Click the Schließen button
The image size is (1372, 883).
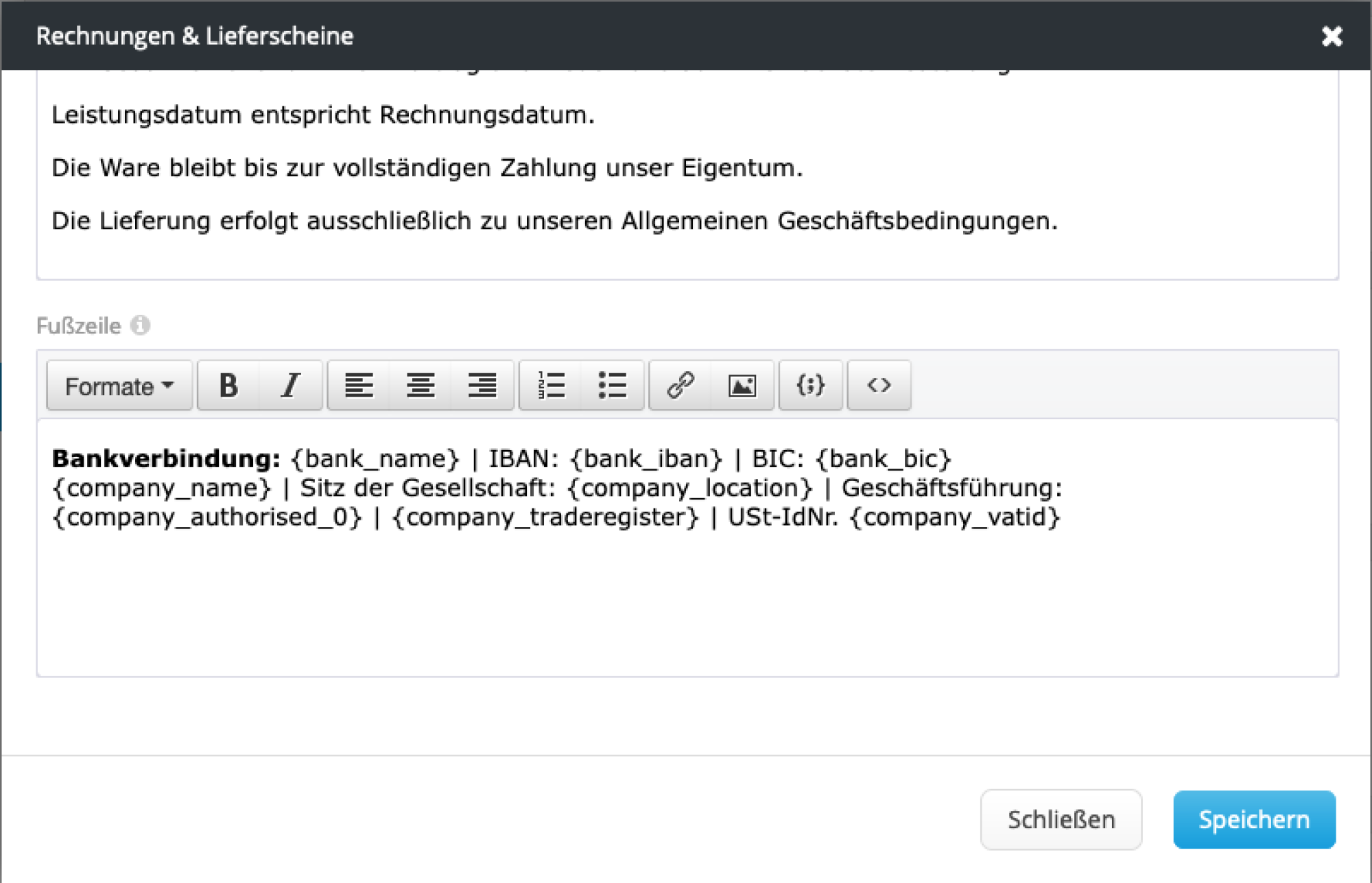click(x=1061, y=819)
